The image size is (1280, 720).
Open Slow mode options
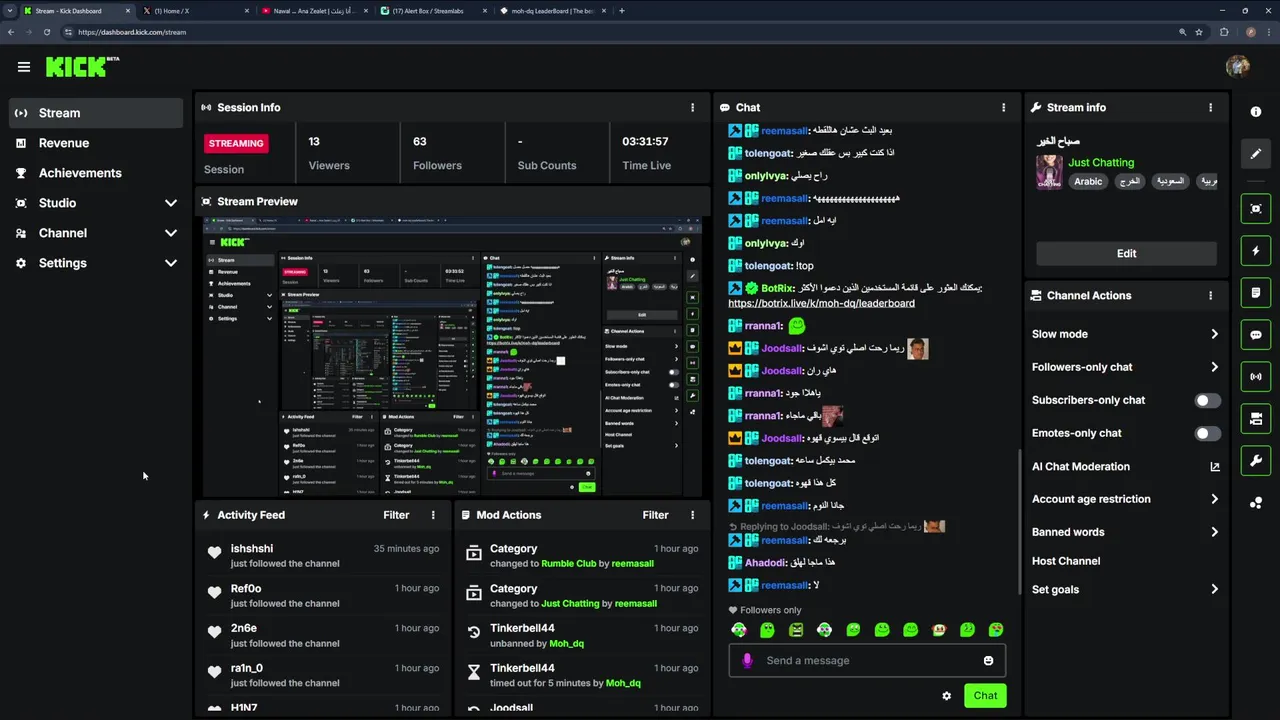click(1126, 334)
